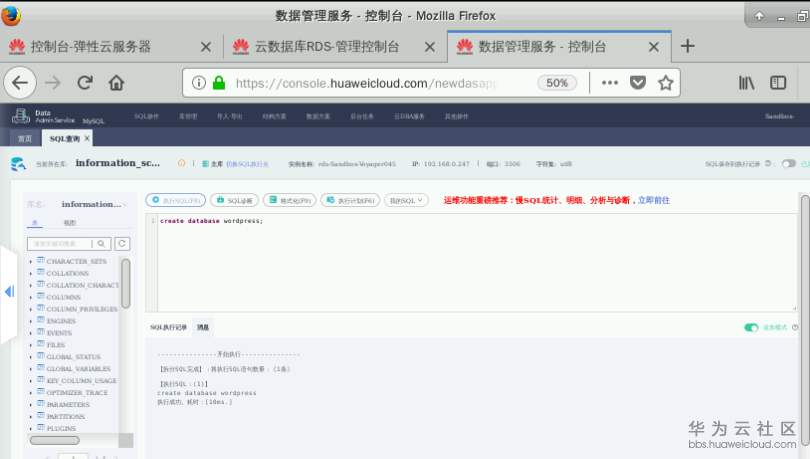Click the table list horizontal scrollbar
This screenshot has width=810, height=459.
[55, 440]
